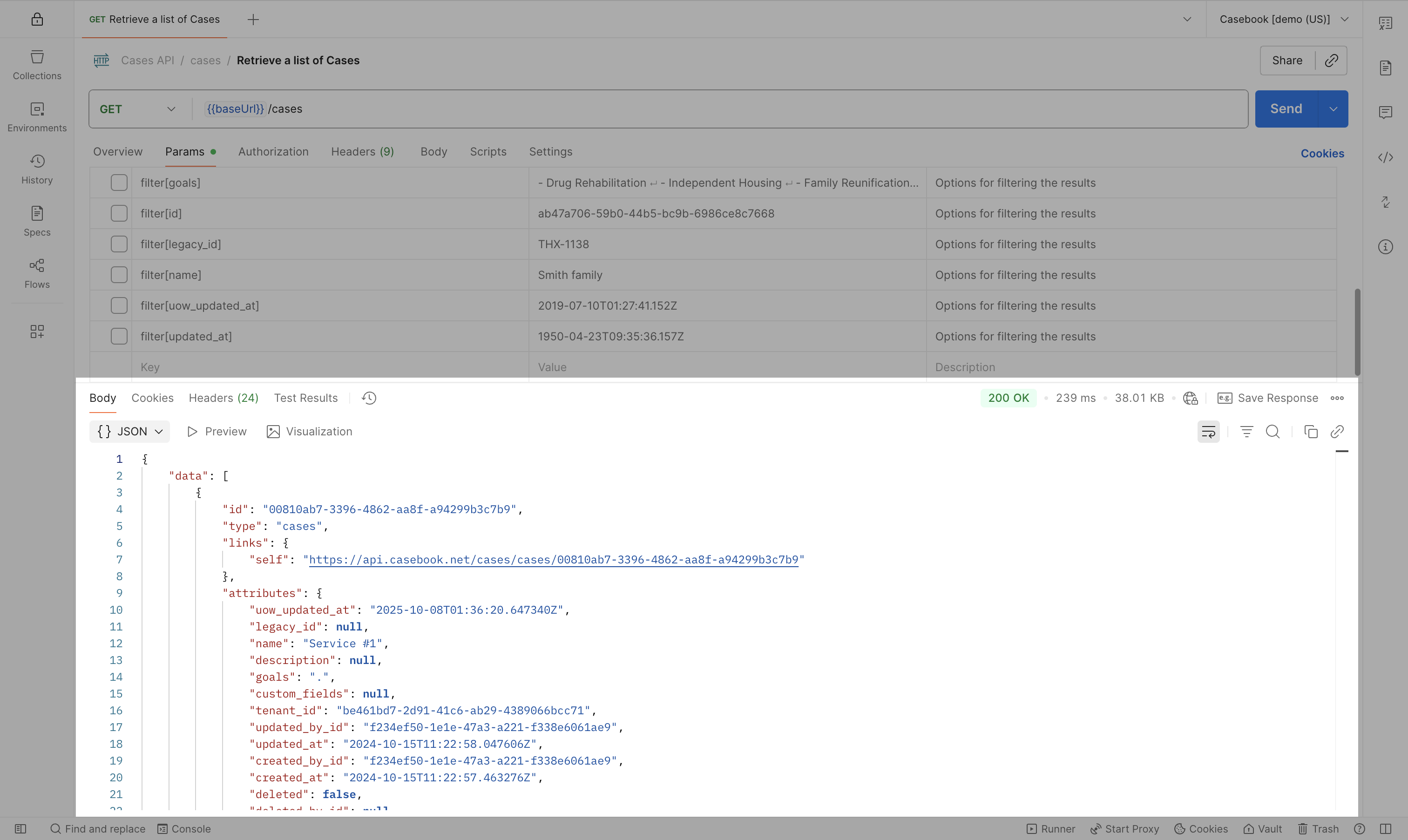Search the response with magnifier icon
Image resolution: width=1408 pixels, height=840 pixels.
click(1272, 431)
